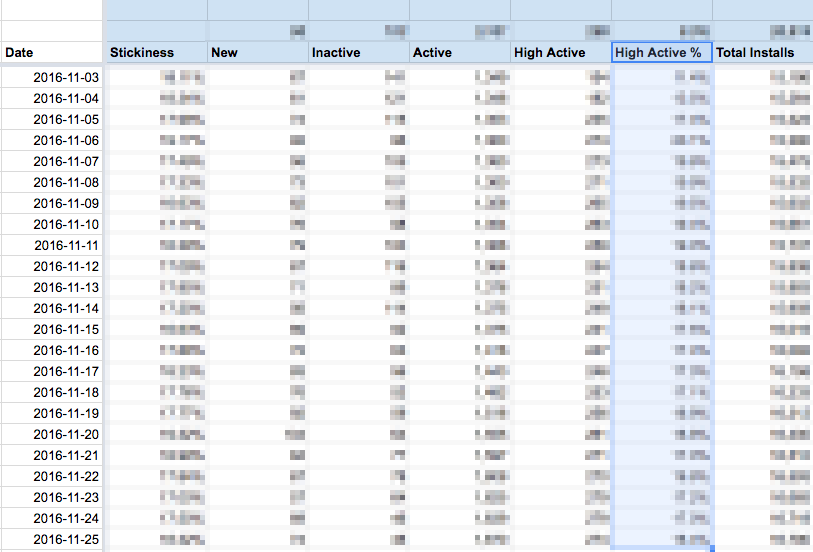The image size is (813, 552).
Task: Click the date cell 2016-11-12
Action: click(52, 266)
